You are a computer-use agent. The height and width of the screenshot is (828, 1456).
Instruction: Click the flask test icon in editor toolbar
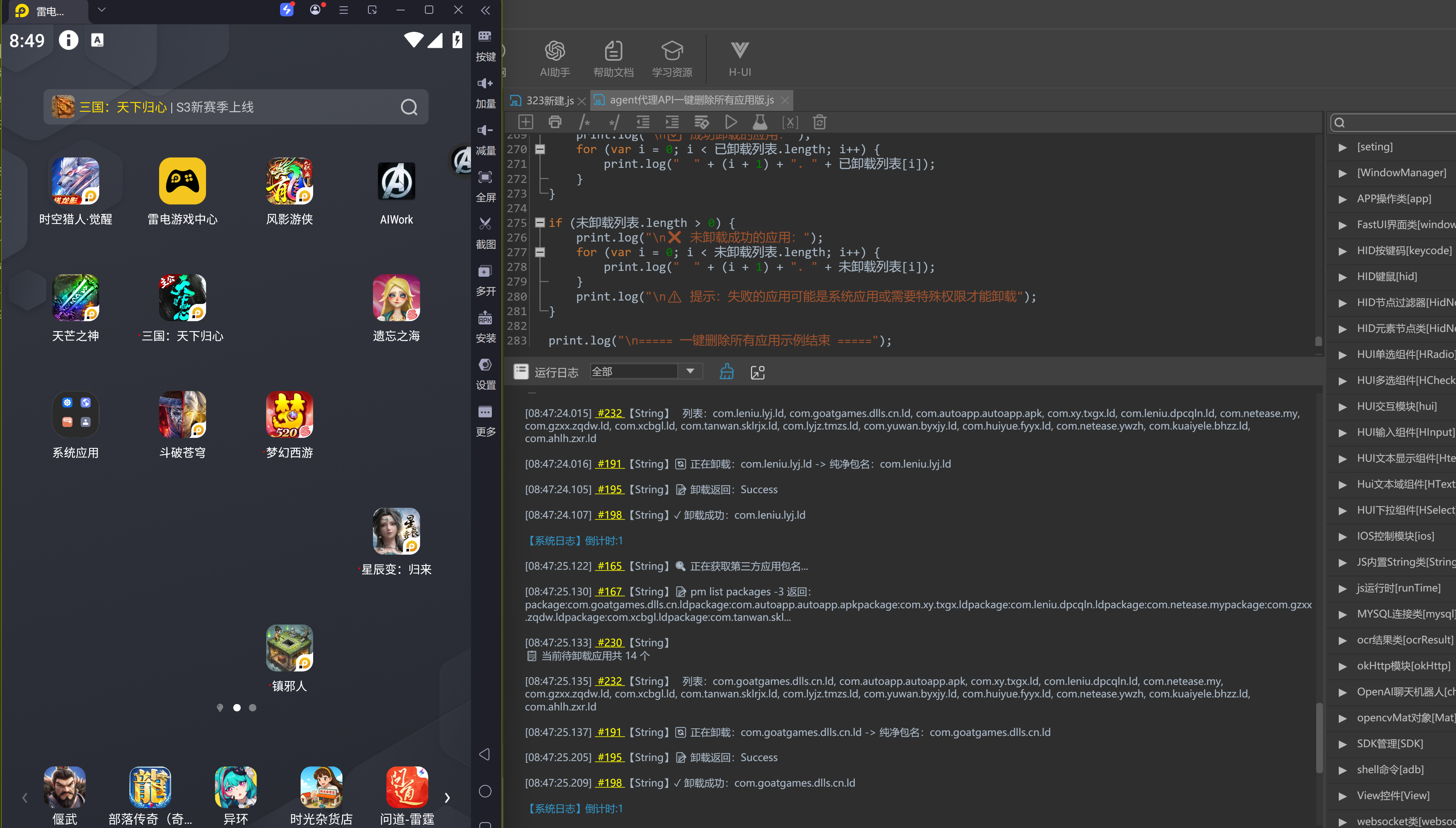[759, 122]
